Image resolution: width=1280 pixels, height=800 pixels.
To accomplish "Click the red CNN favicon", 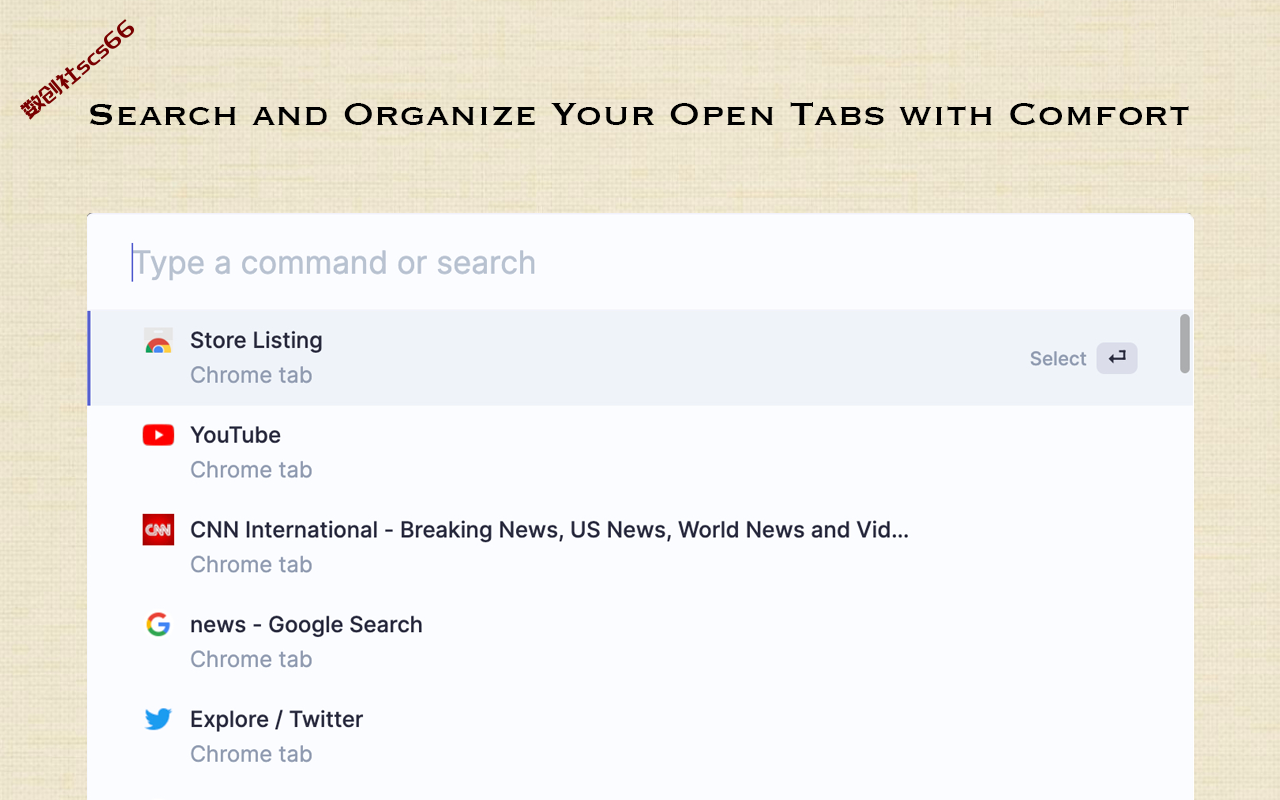I will [158, 530].
